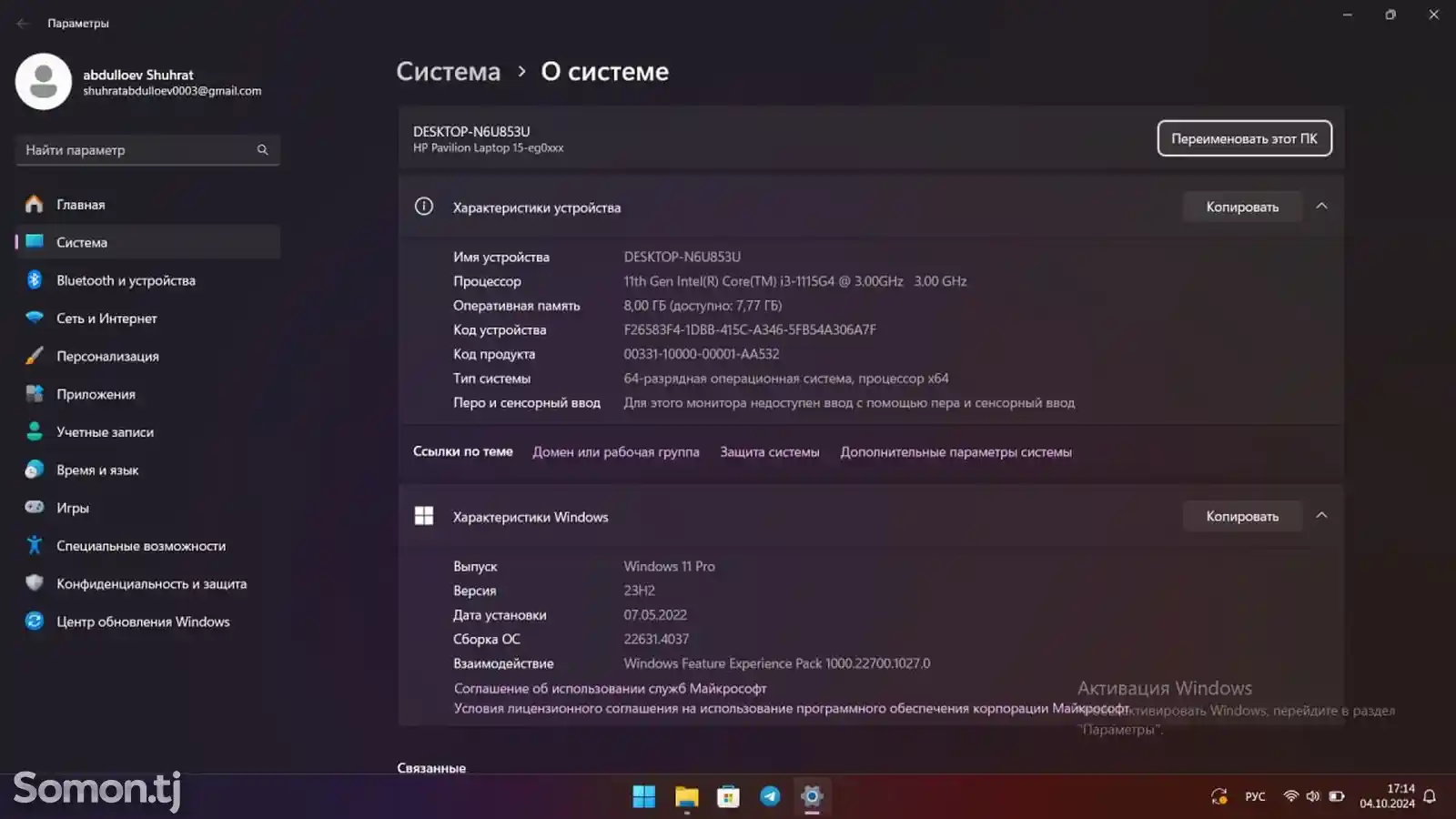The width and height of the screenshot is (1456, 819).
Task: Copy Windows specifications with Копировать
Action: tap(1242, 516)
